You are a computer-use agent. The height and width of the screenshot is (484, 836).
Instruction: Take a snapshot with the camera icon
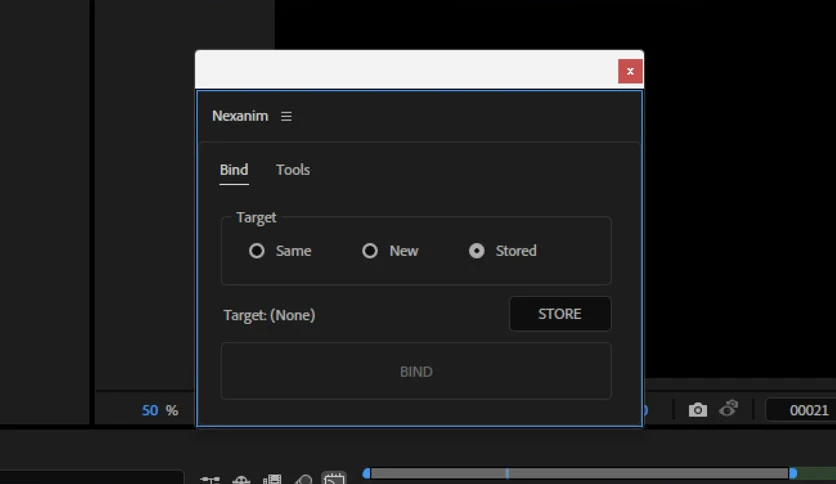coord(697,410)
